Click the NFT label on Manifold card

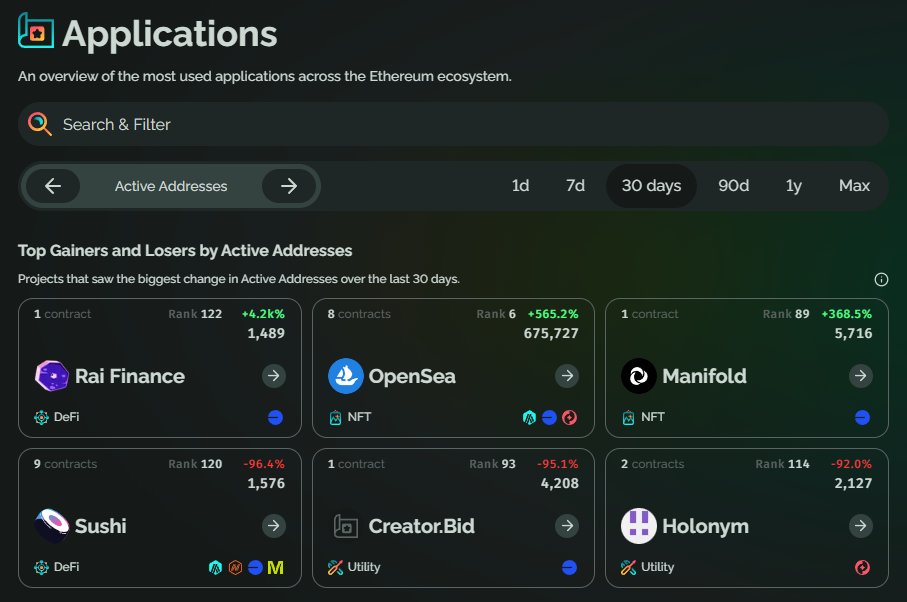652,417
